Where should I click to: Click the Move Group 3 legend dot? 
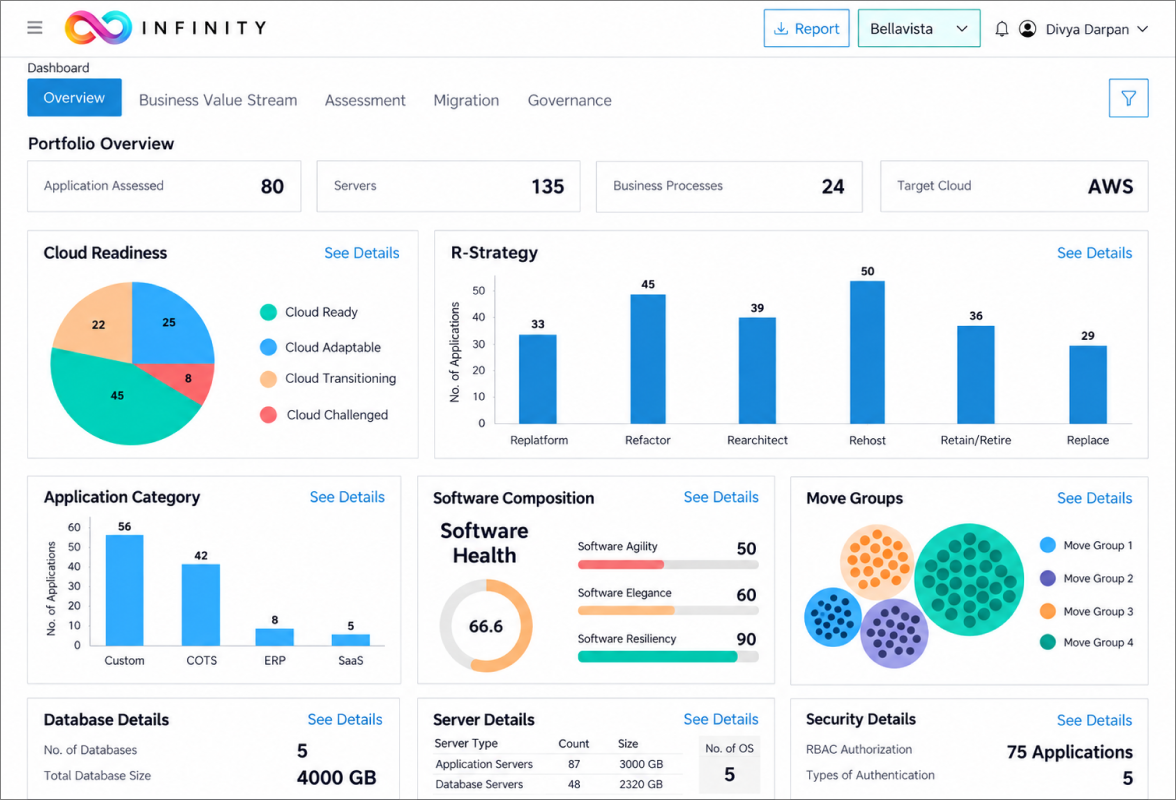pyautogui.click(x=1048, y=611)
